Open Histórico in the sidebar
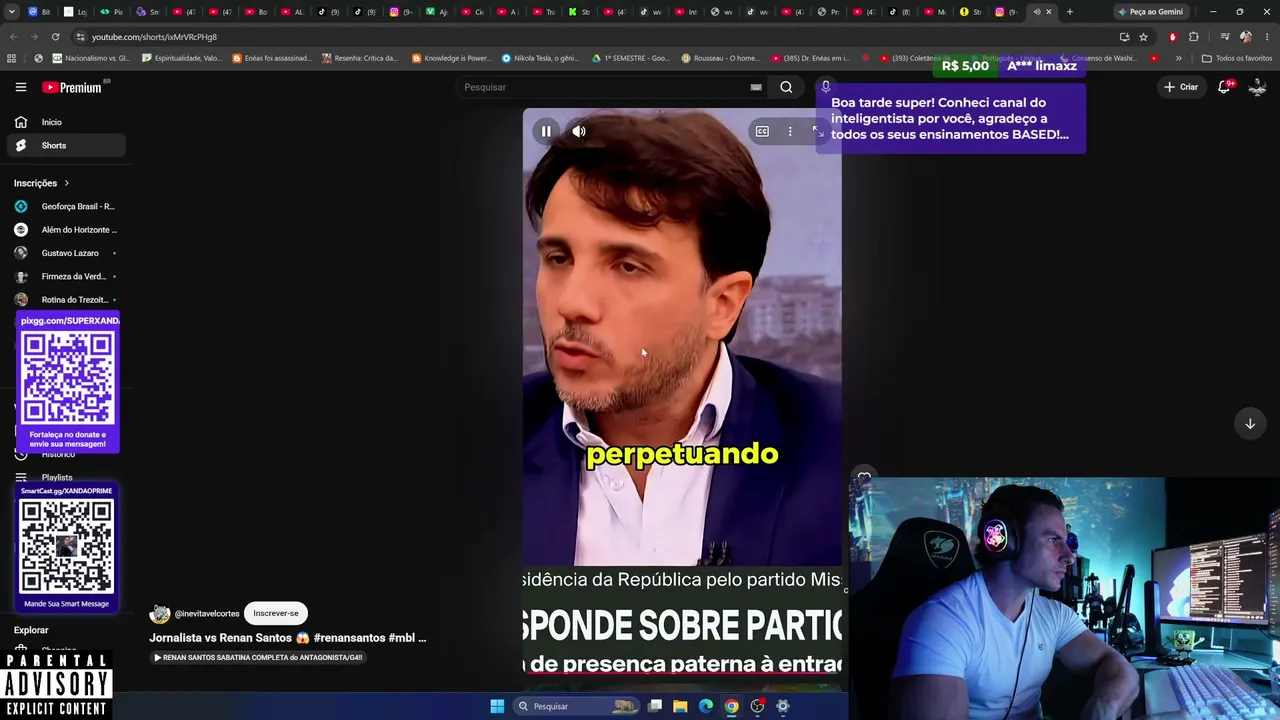1280x720 pixels. pyautogui.click(x=58, y=454)
